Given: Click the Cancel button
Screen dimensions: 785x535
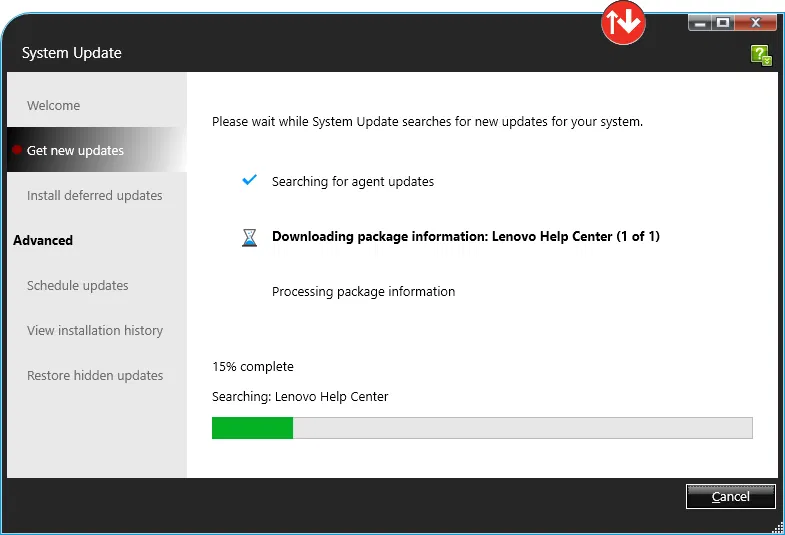Looking at the screenshot, I should 730,496.
